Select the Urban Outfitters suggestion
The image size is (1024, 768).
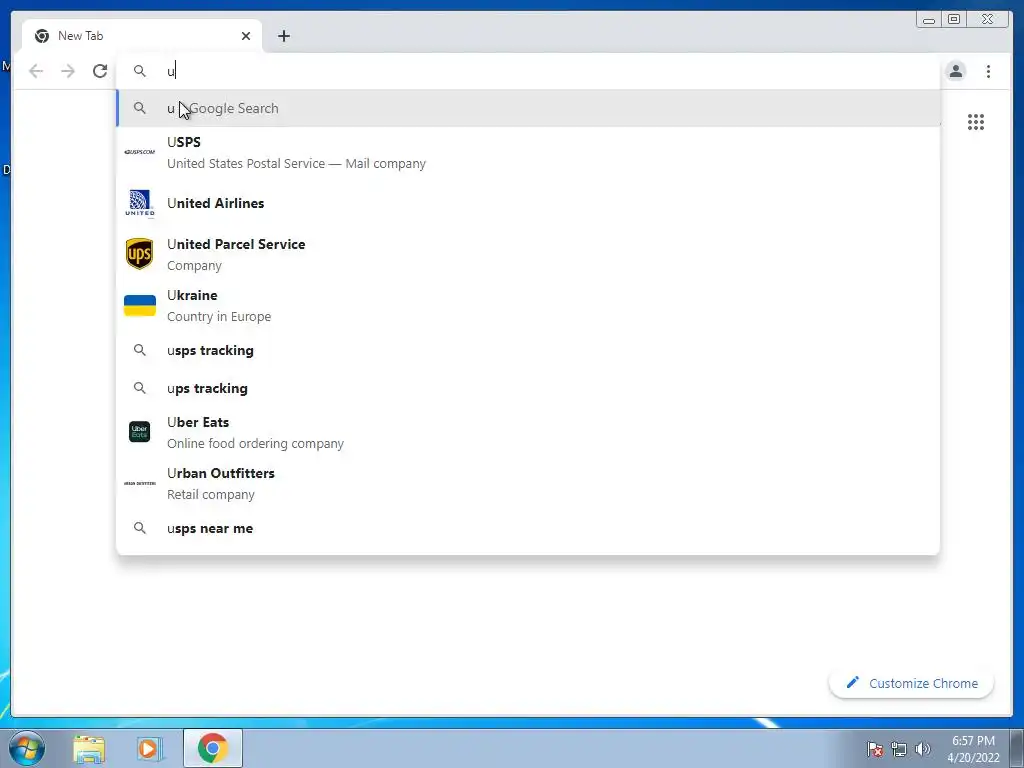[x=528, y=483]
